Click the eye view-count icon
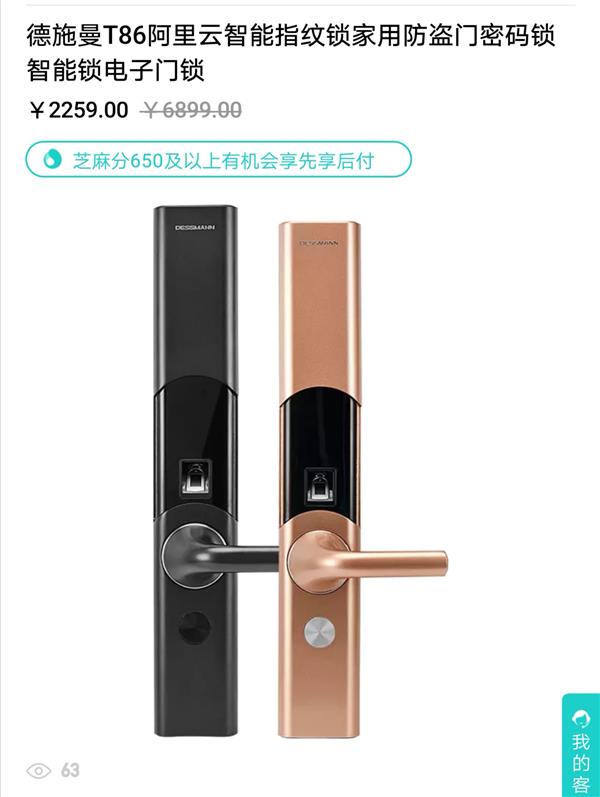Viewport: 600px width, 797px height. [39, 771]
